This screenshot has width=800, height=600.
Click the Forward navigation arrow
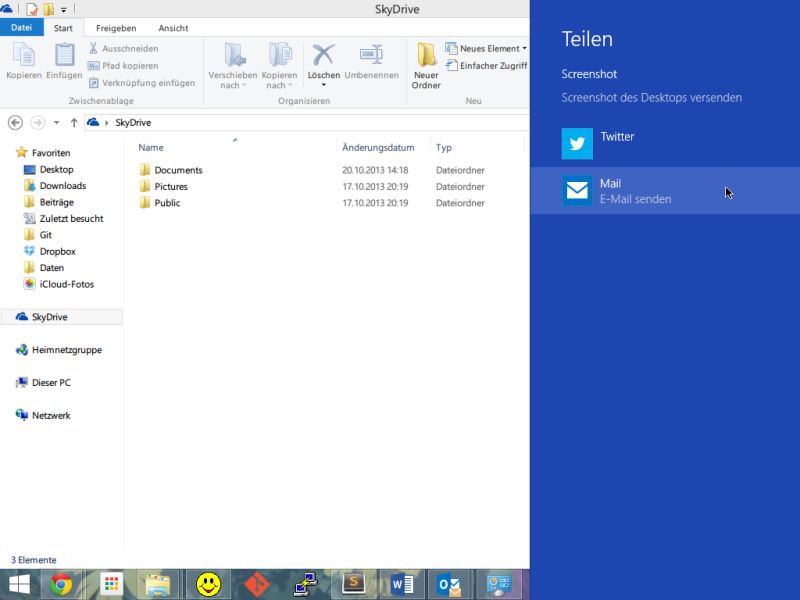[x=37, y=122]
